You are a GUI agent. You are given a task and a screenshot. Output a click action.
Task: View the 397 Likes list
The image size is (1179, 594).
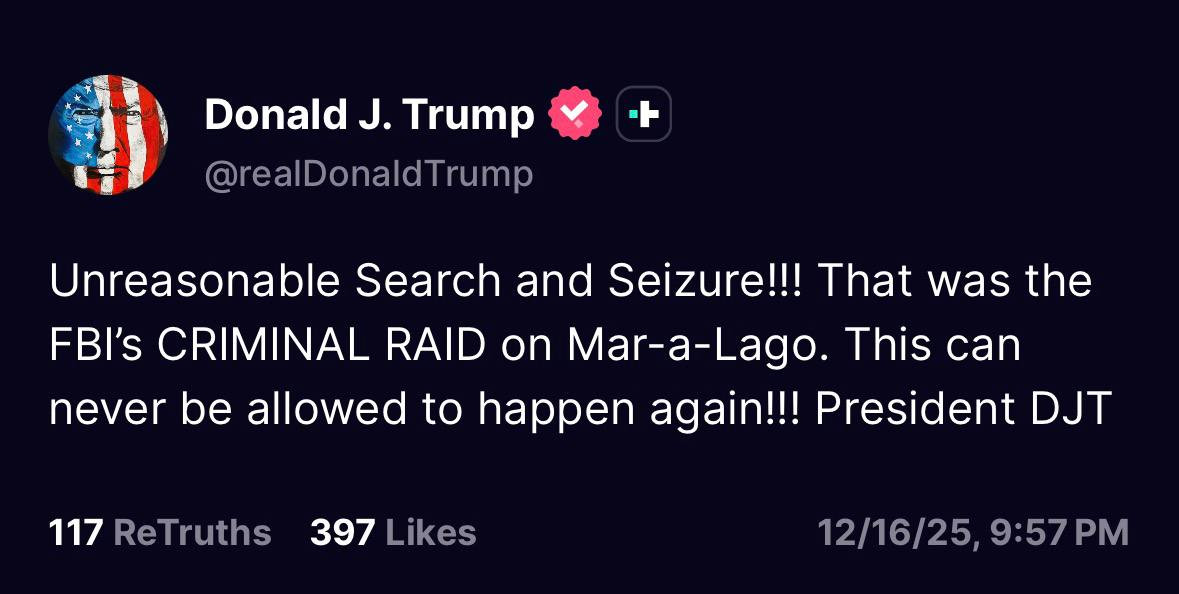(x=392, y=533)
